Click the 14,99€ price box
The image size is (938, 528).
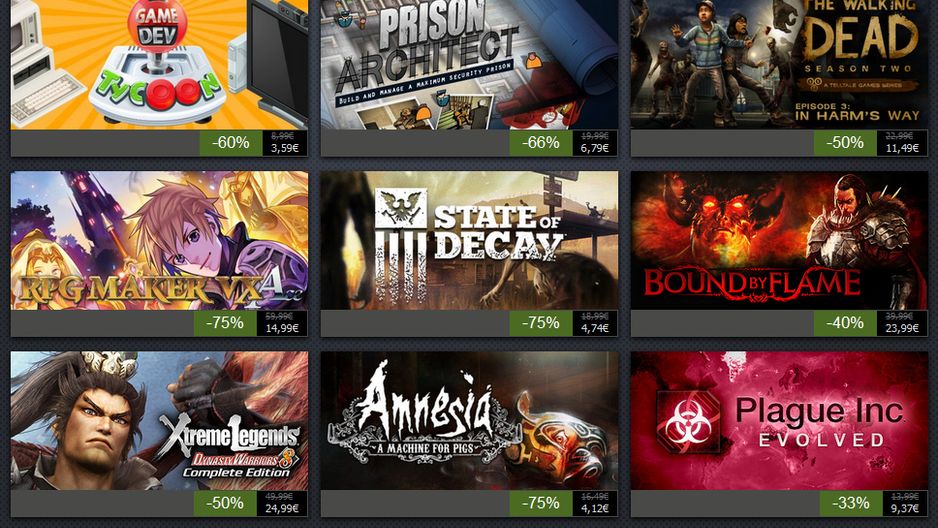tap(282, 323)
